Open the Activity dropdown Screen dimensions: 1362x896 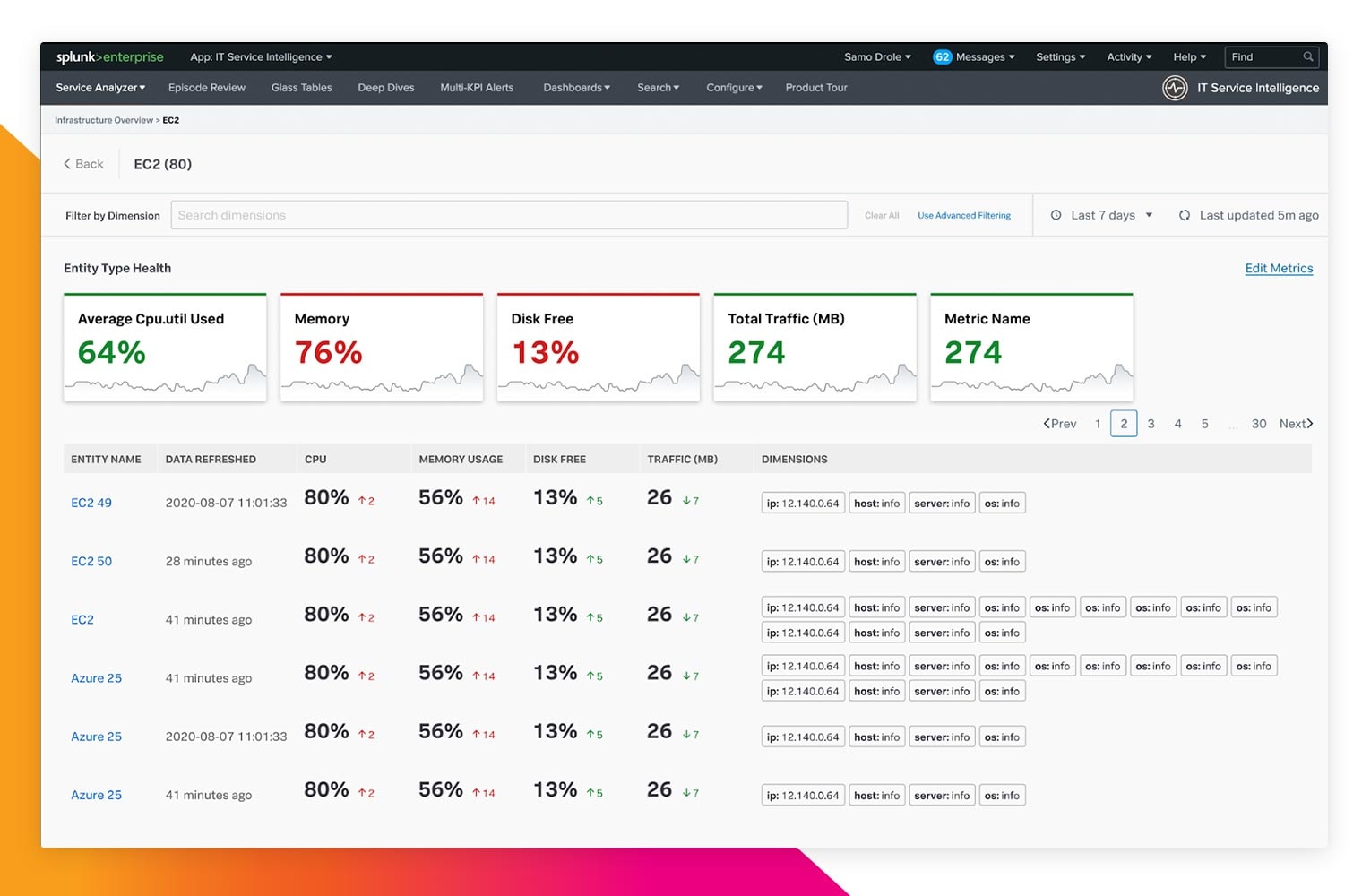click(1129, 56)
